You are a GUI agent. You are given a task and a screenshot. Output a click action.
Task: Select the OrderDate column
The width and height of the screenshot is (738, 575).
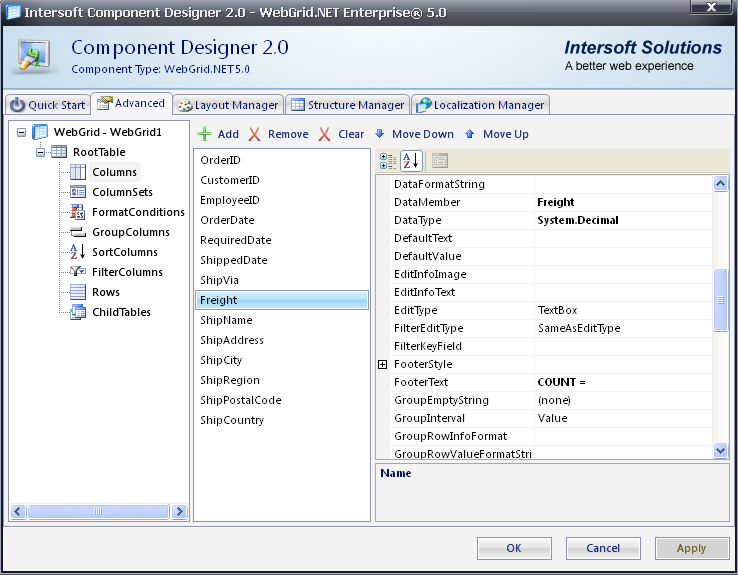pos(281,220)
